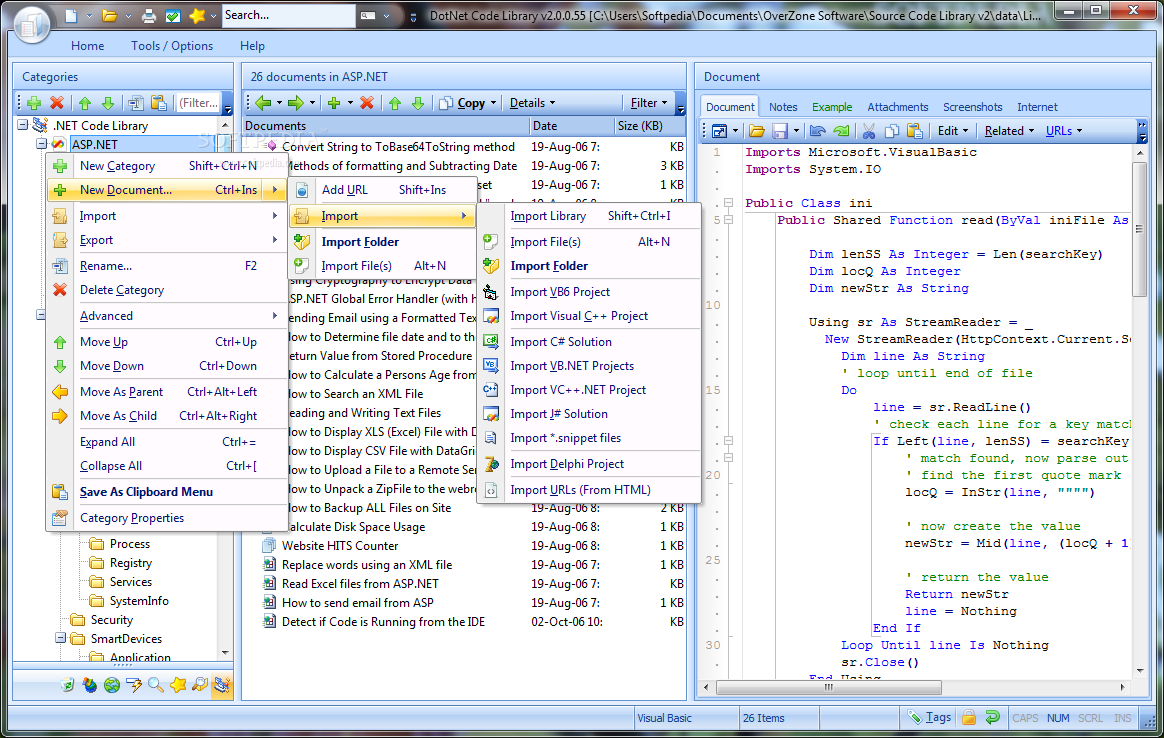Choose Add URL in the New Document submenu
1164x738 pixels.
(383, 190)
